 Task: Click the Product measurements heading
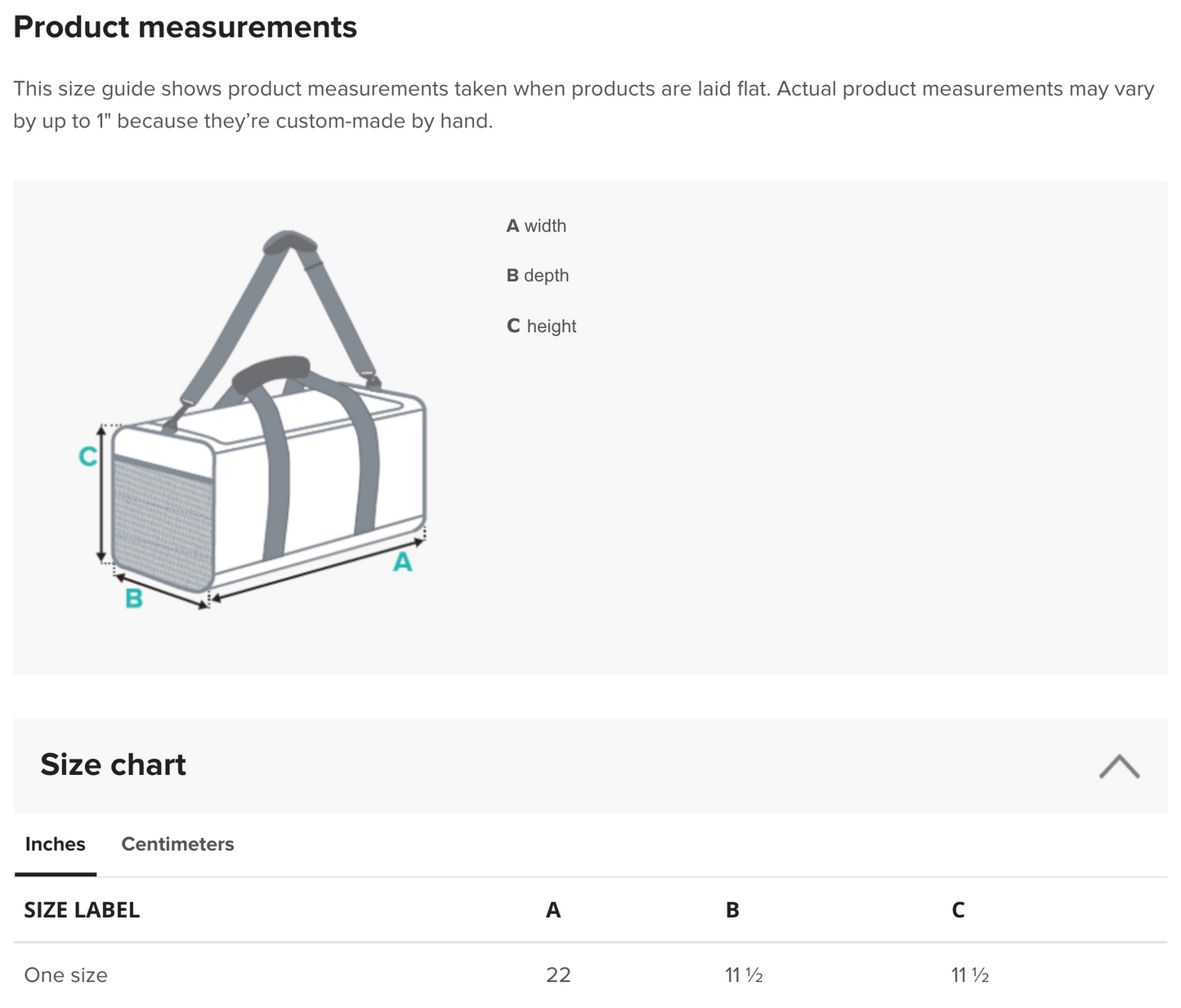point(186,27)
